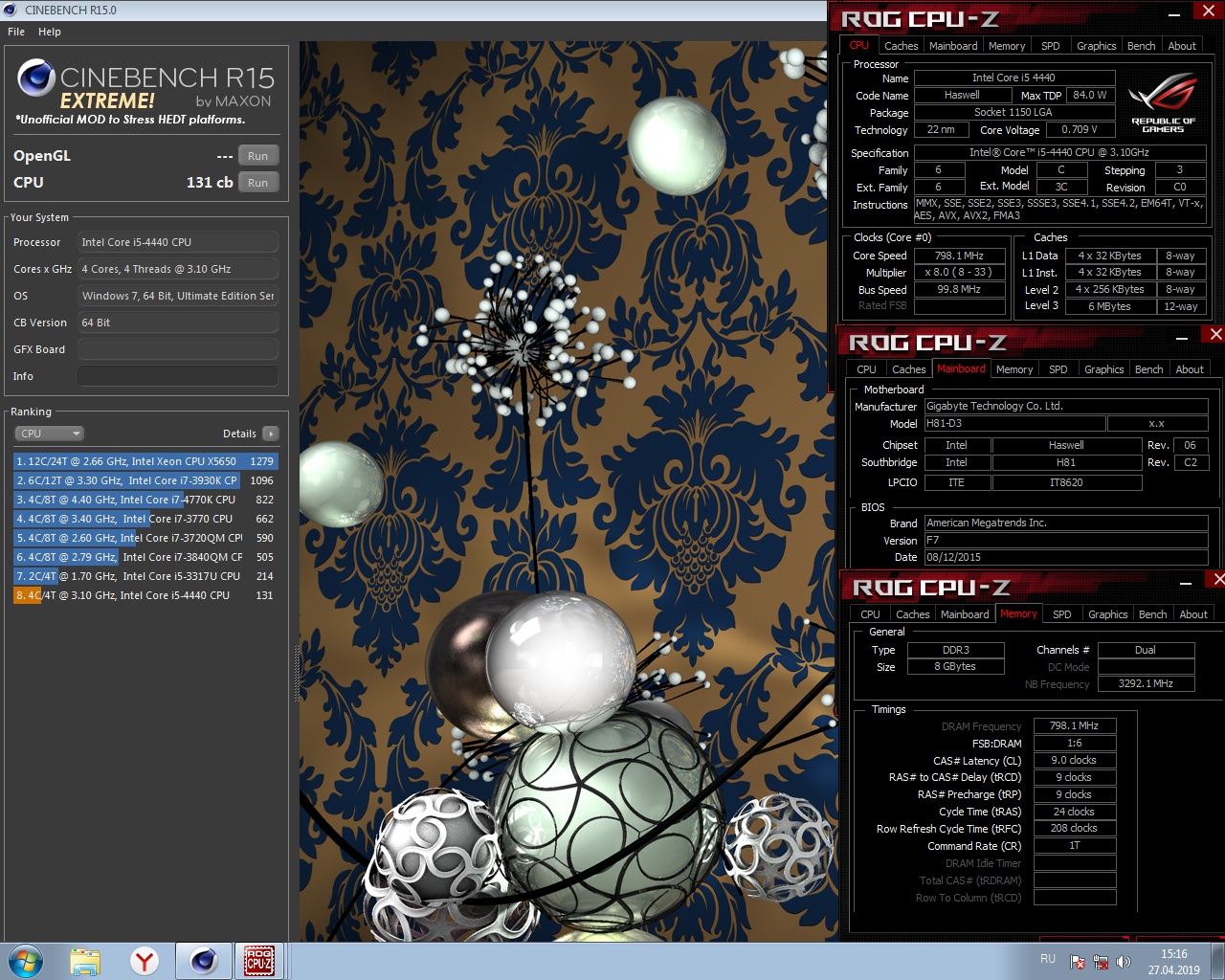
Task: Open the CPU ranking type dropdown
Action: point(50,434)
